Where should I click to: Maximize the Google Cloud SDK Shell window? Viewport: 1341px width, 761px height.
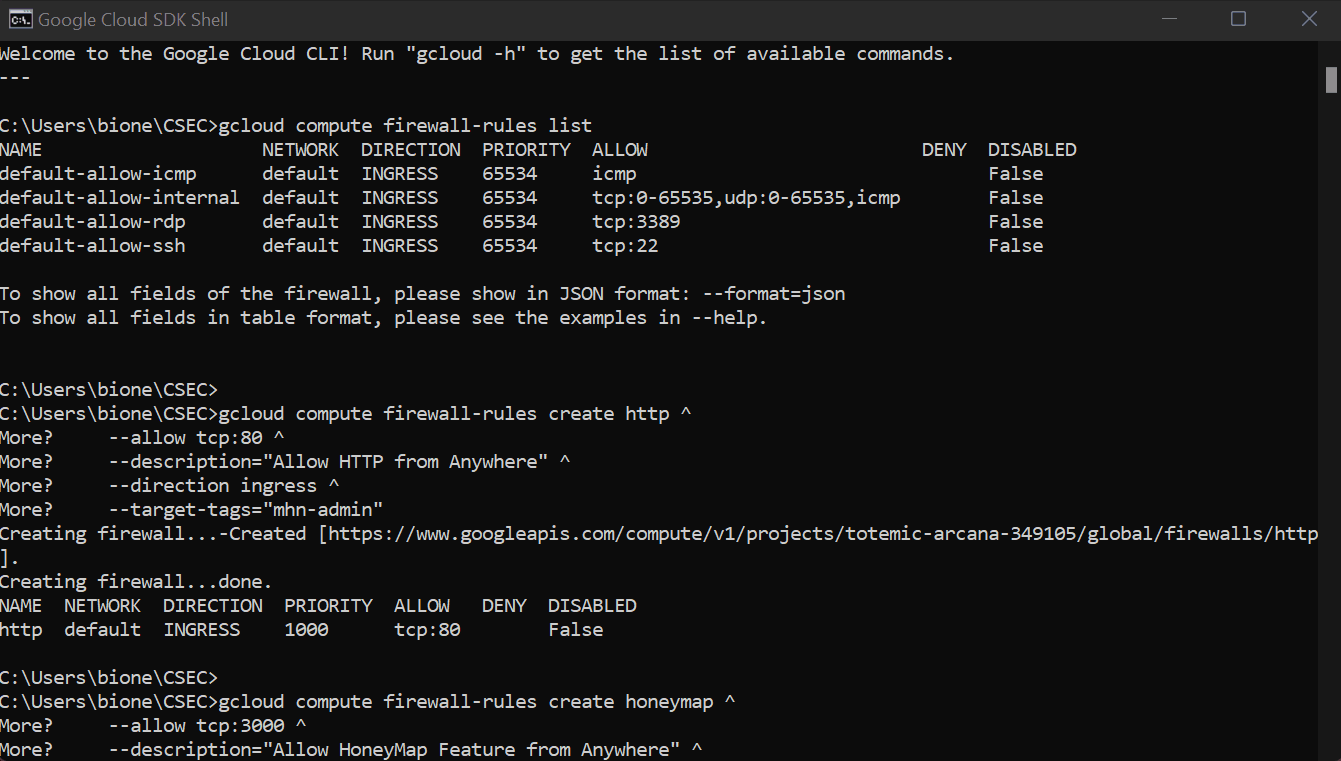(1238, 19)
